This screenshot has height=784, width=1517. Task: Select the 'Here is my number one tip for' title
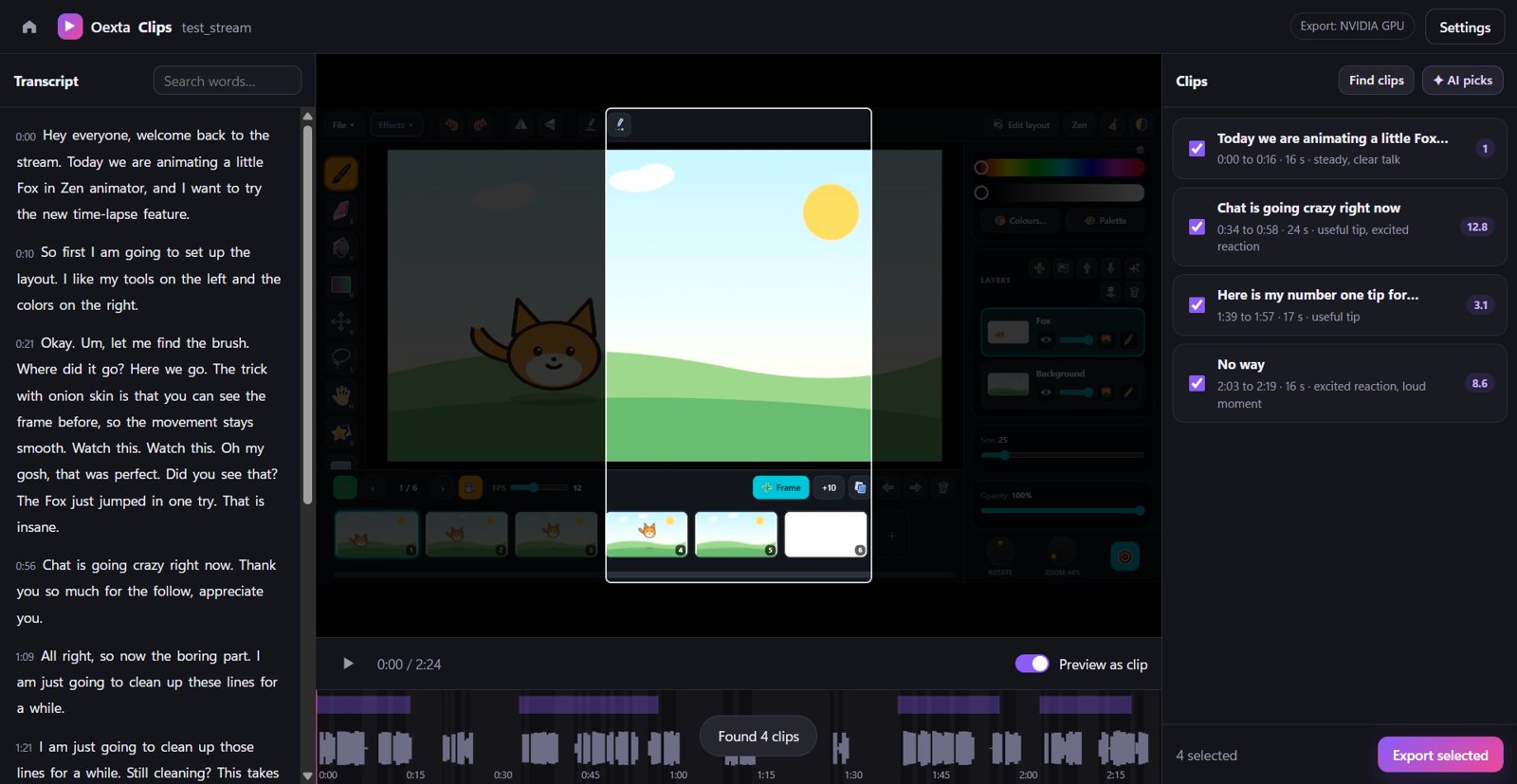point(1318,295)
